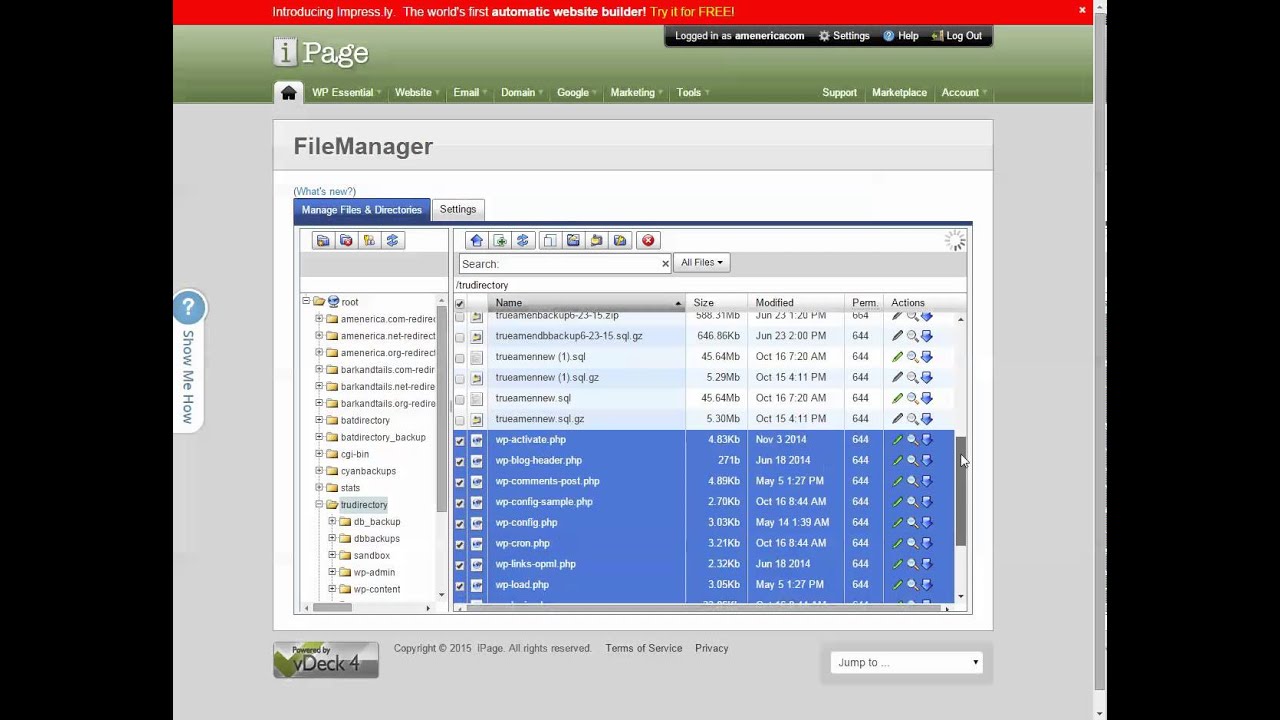Click the Show Me How question mark icon
The width and height of the screenshot is (1280, 720).
click(x=188, y=308)
